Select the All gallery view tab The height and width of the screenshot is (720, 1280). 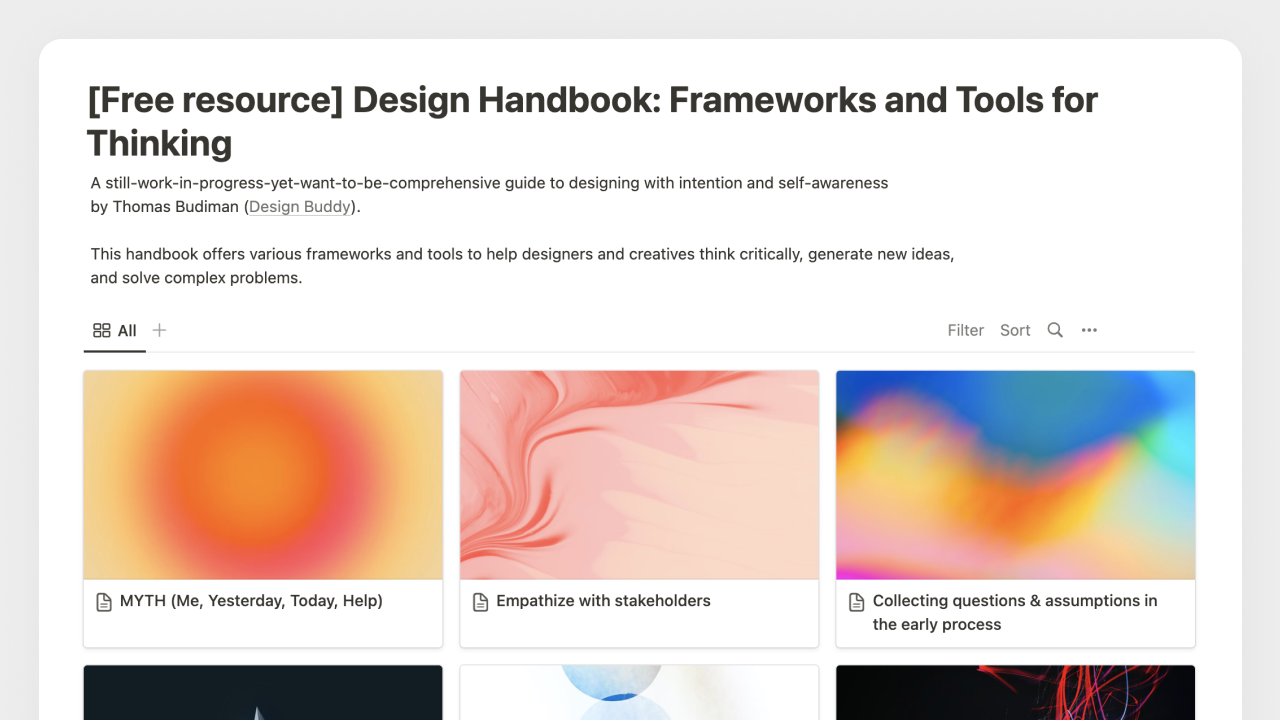pos(115,331)
